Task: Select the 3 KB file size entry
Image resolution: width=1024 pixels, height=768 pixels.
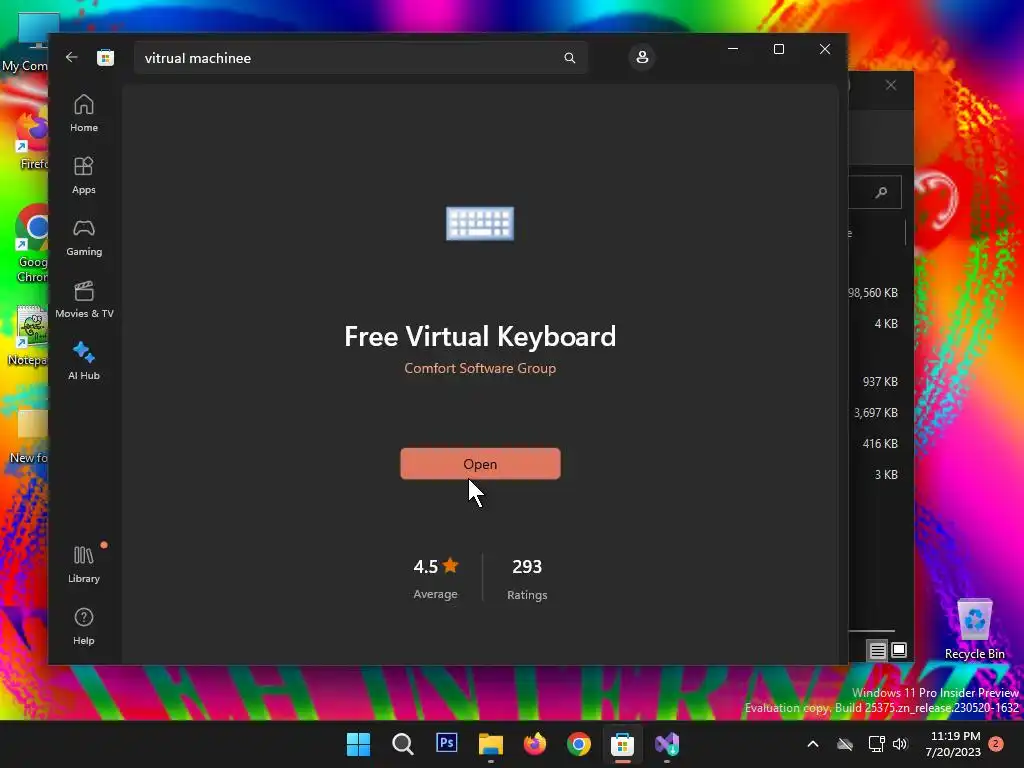Action: point(886,475)
